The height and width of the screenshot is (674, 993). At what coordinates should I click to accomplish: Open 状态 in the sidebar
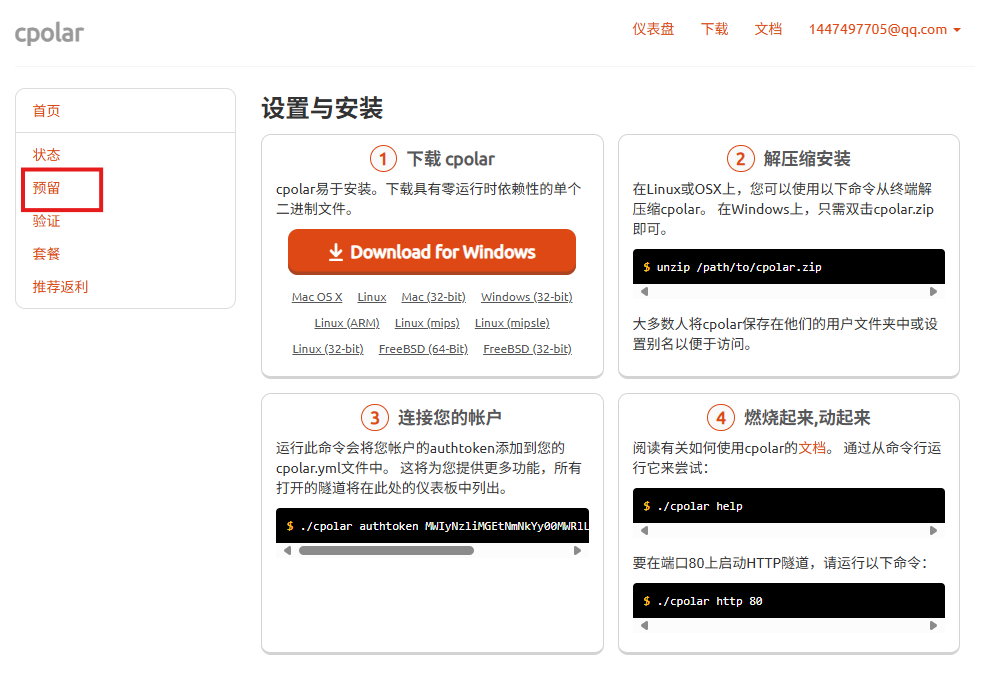pos(46,155)
